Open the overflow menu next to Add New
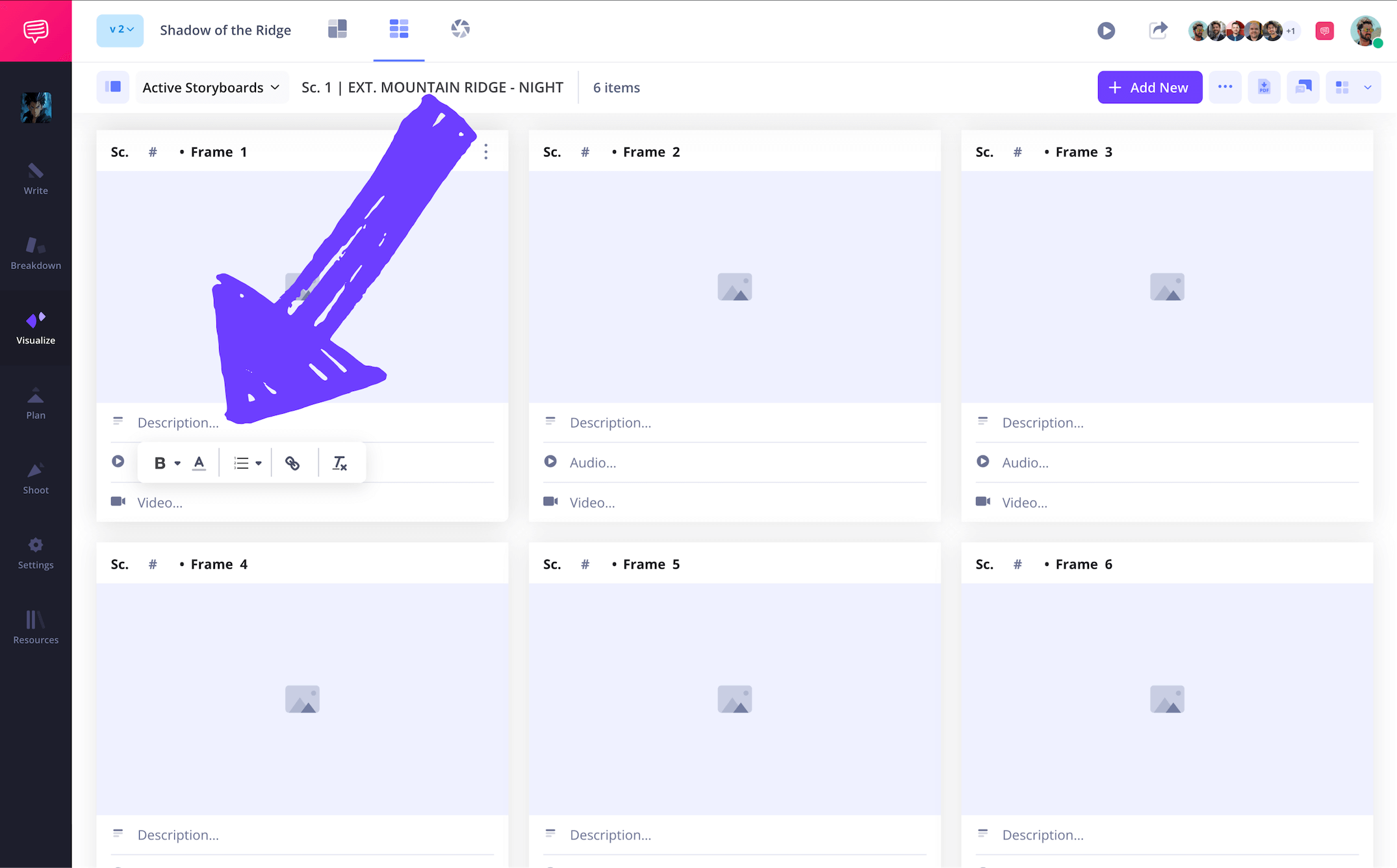 tap(1225, 86)
